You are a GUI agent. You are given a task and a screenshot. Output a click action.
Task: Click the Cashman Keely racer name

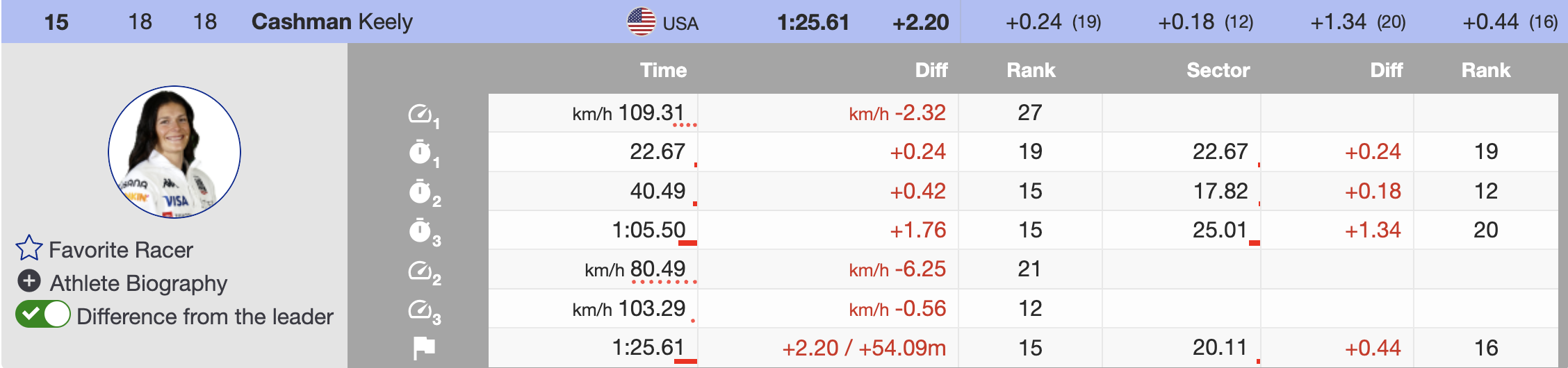[332, 22]
